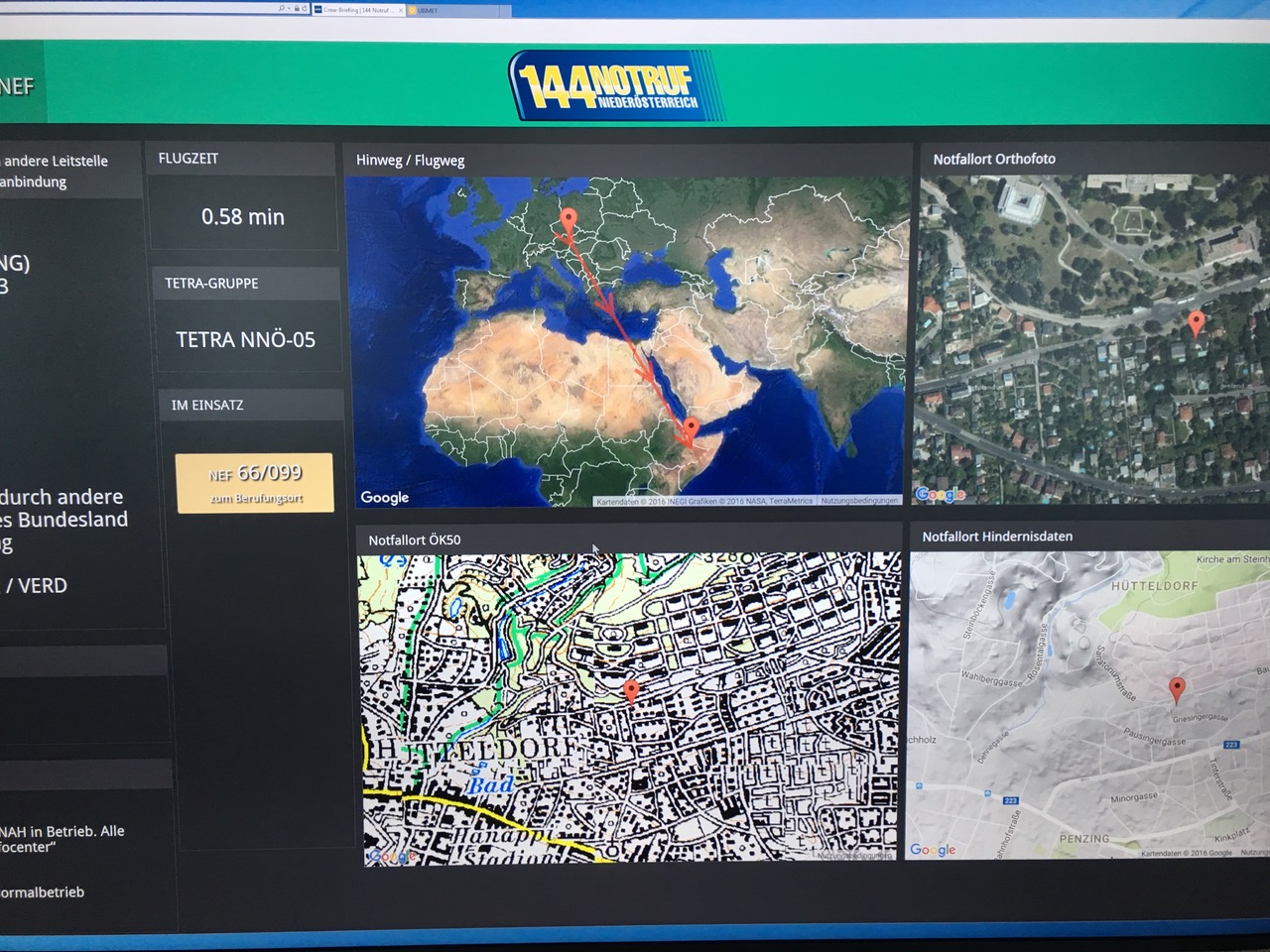
Task: Click the TETRA-GRUPPE panel header
Action: coord(245,283)
